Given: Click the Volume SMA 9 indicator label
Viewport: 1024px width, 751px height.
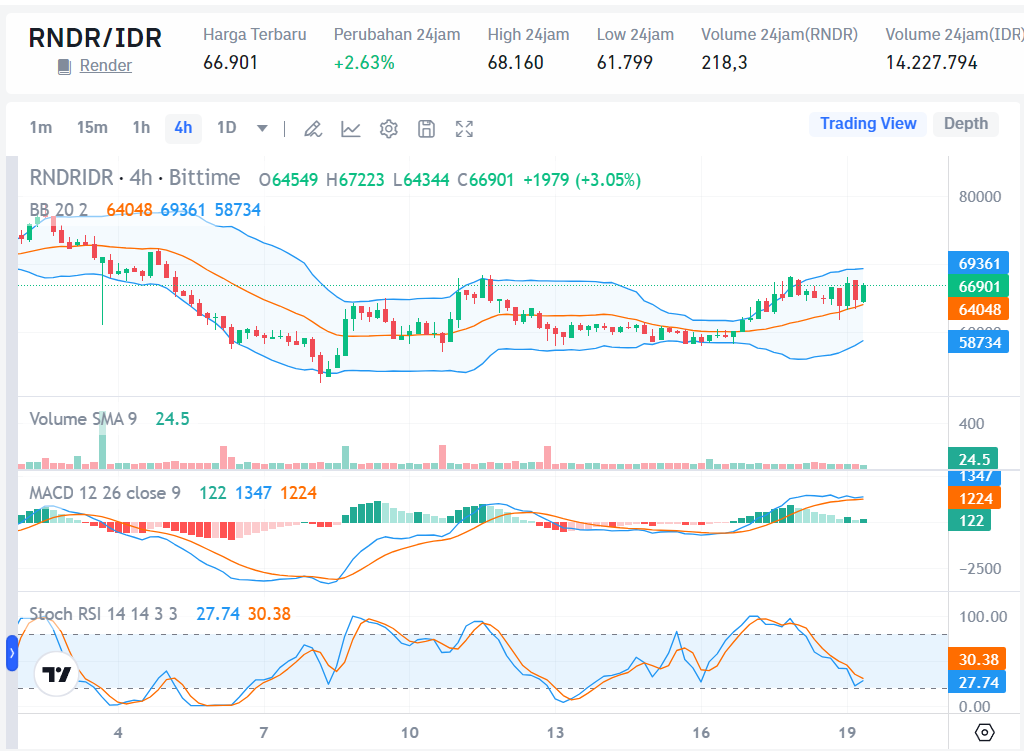Looking at the screenshot, I should pos(83,419).
